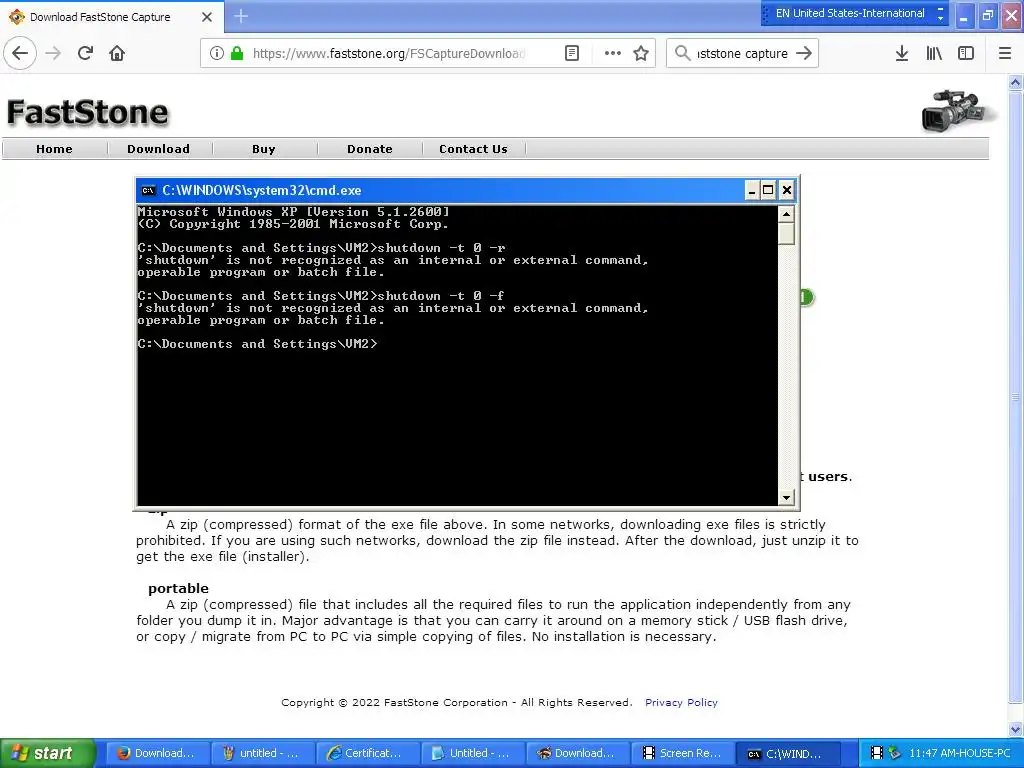The image size is (1024, 768).
Task: Open Buy in FastStone navigation
Action: [x=264, y=149]
